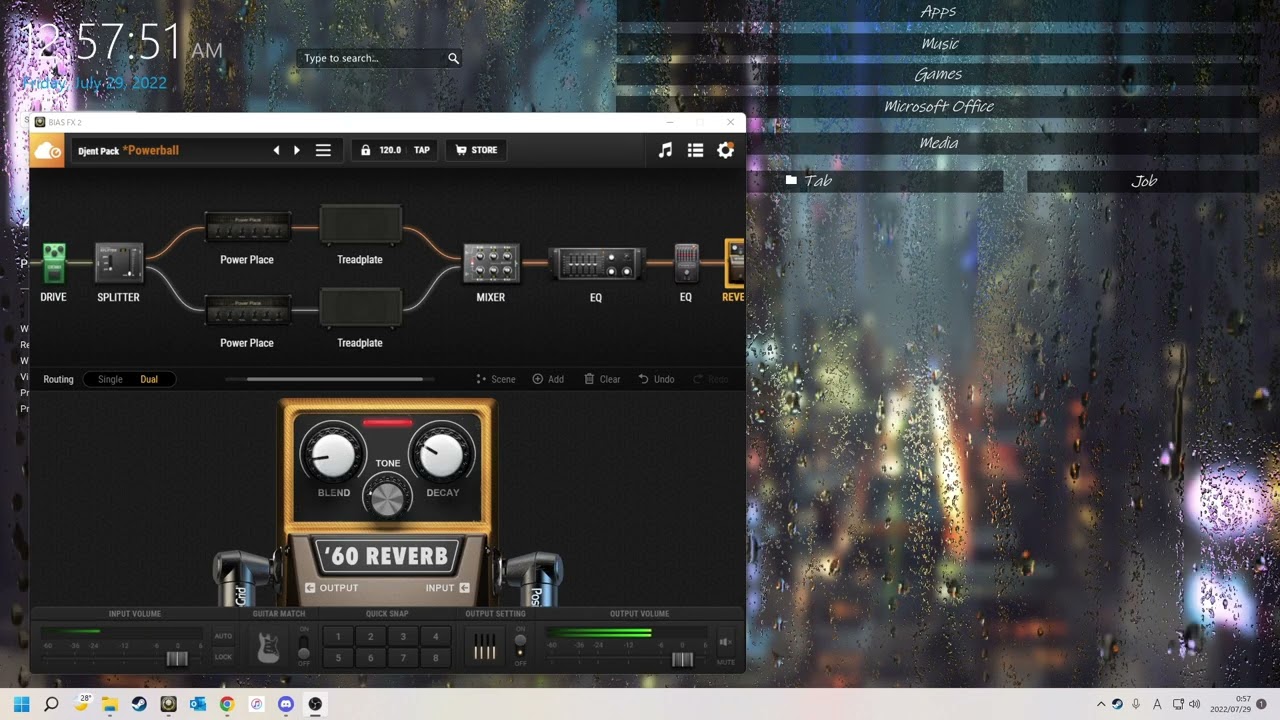The height and width of the screenshot is (720, 1280).
Task: Select Quick Snap 4
Action: tap(435, 636)
